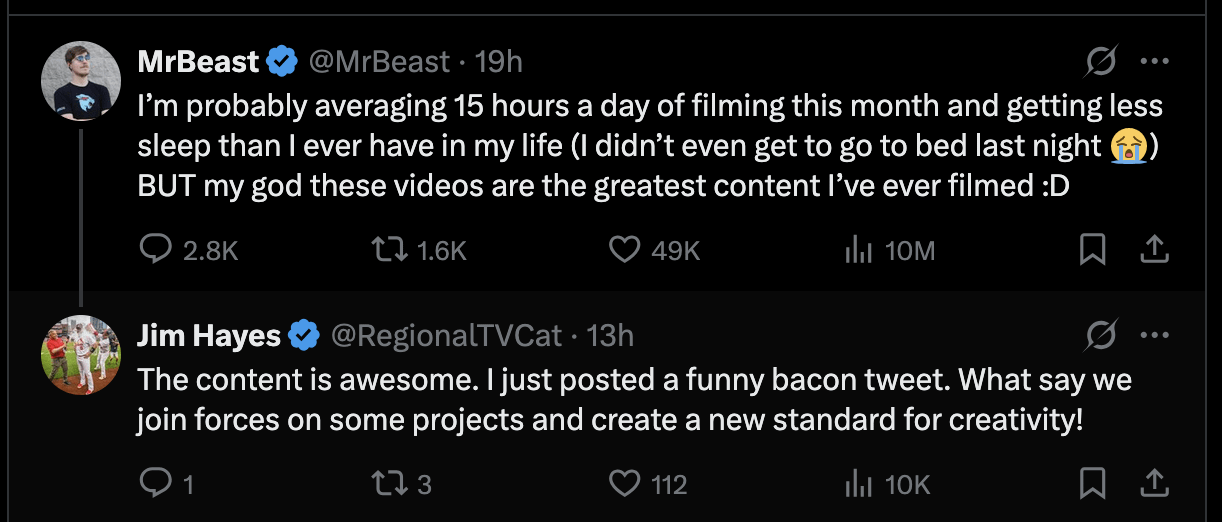Reply to Jim Hayes' tweet
Image resolution: width=1222 pixels, height=522 pixels.
pos(155,484)
